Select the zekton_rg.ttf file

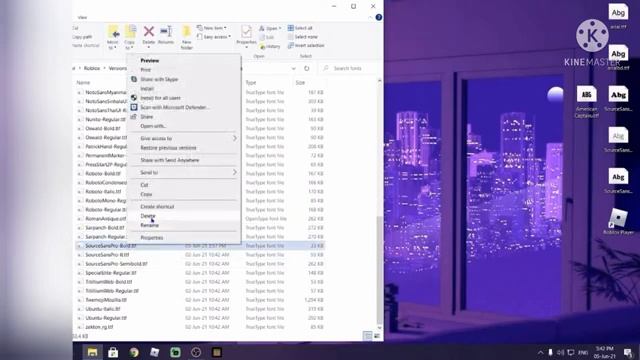99,327
